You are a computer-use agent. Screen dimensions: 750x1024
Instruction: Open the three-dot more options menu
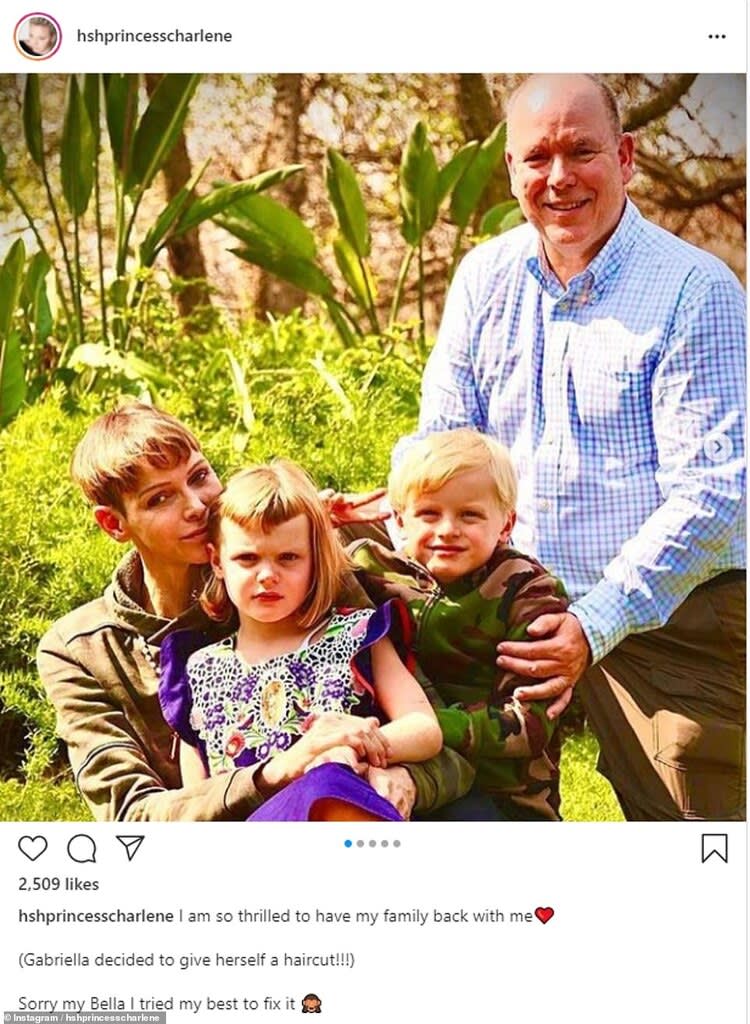click(x=717, y=37)
